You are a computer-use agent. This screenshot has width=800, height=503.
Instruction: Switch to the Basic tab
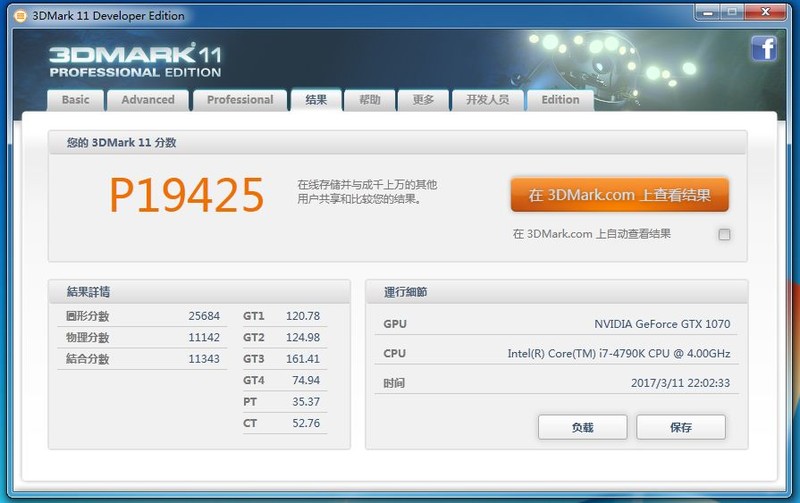[x=76, y=100]
